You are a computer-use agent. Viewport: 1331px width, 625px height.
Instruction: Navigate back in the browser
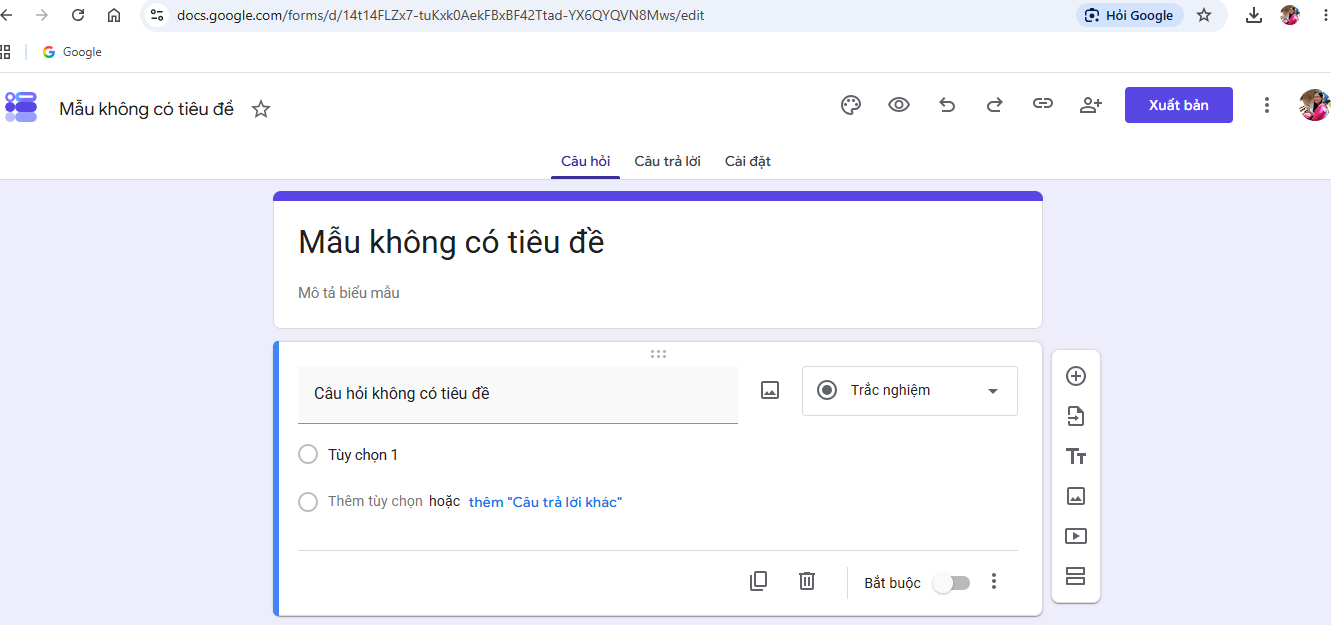click(6, 15)
